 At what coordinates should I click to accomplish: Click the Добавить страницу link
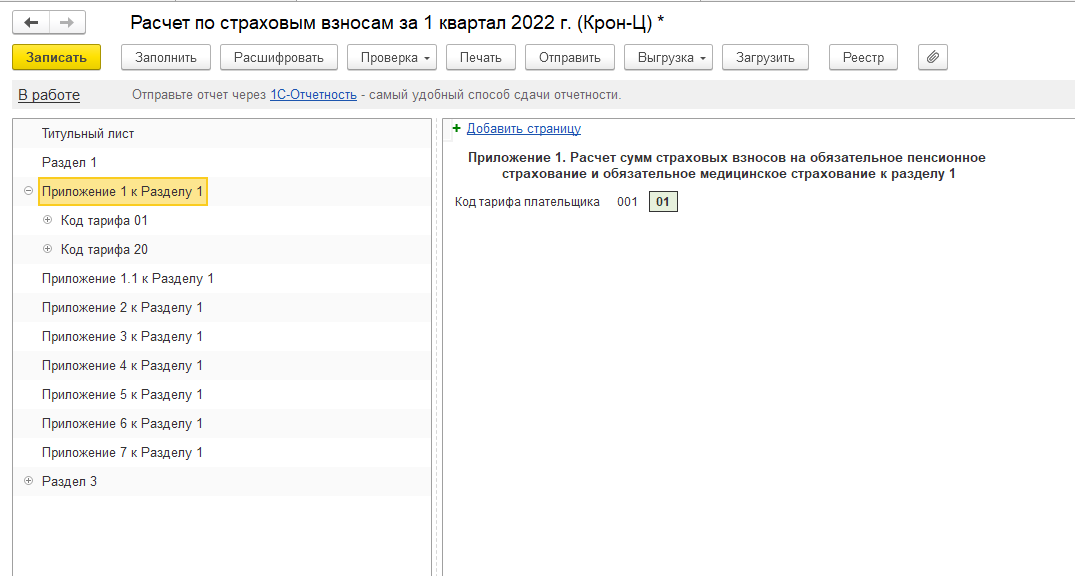pyautogui.click(x=523, y=128)
